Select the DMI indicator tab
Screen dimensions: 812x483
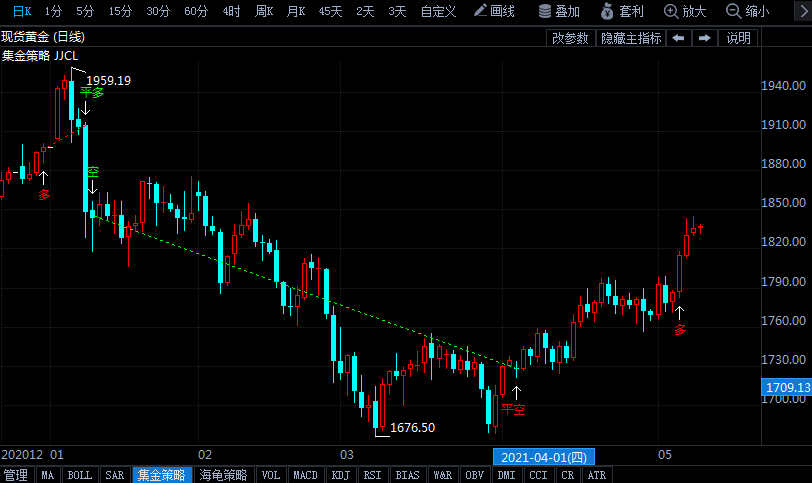[x=506, y=475]
